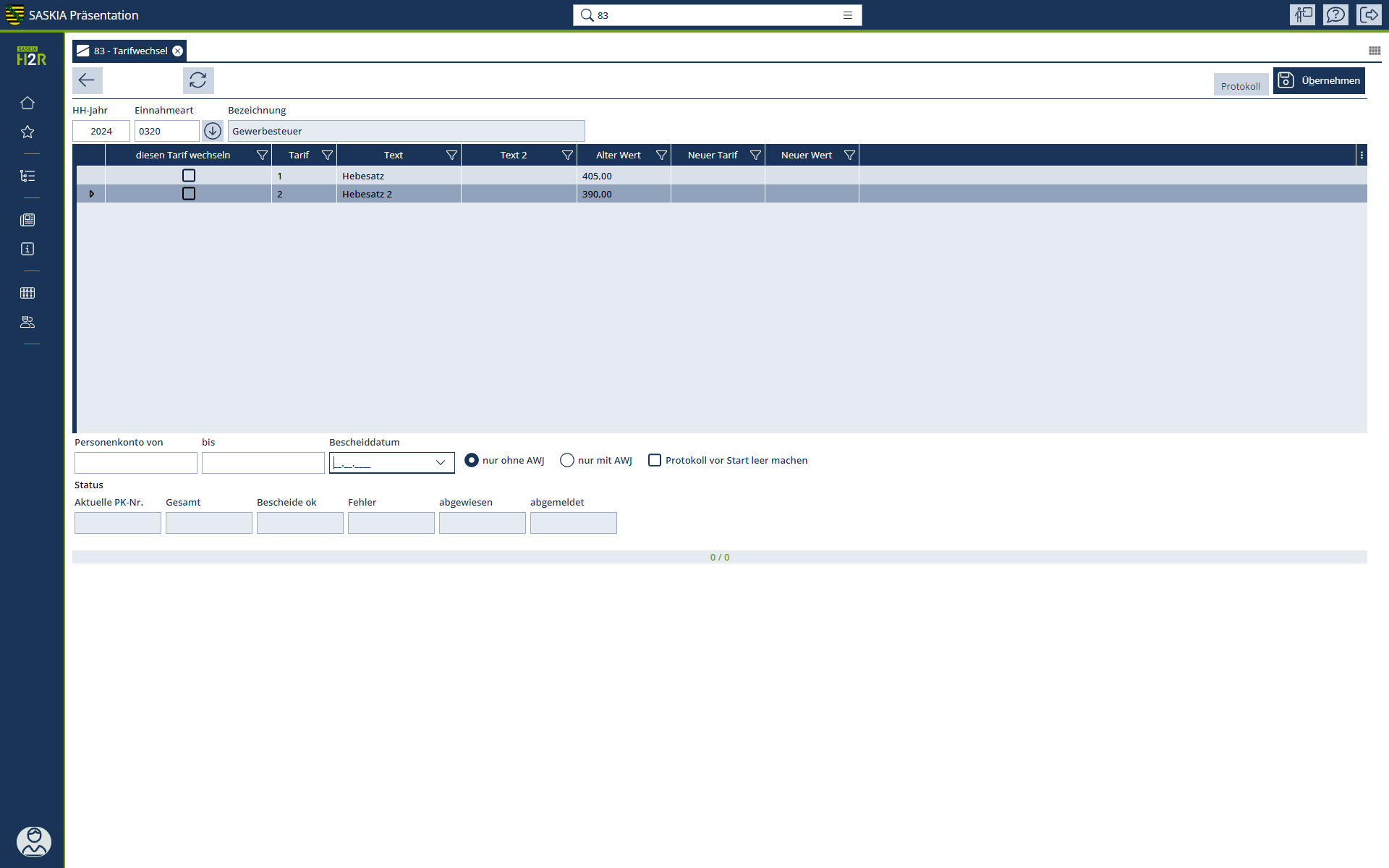Open the search box menu lines

tap(848, 15)
